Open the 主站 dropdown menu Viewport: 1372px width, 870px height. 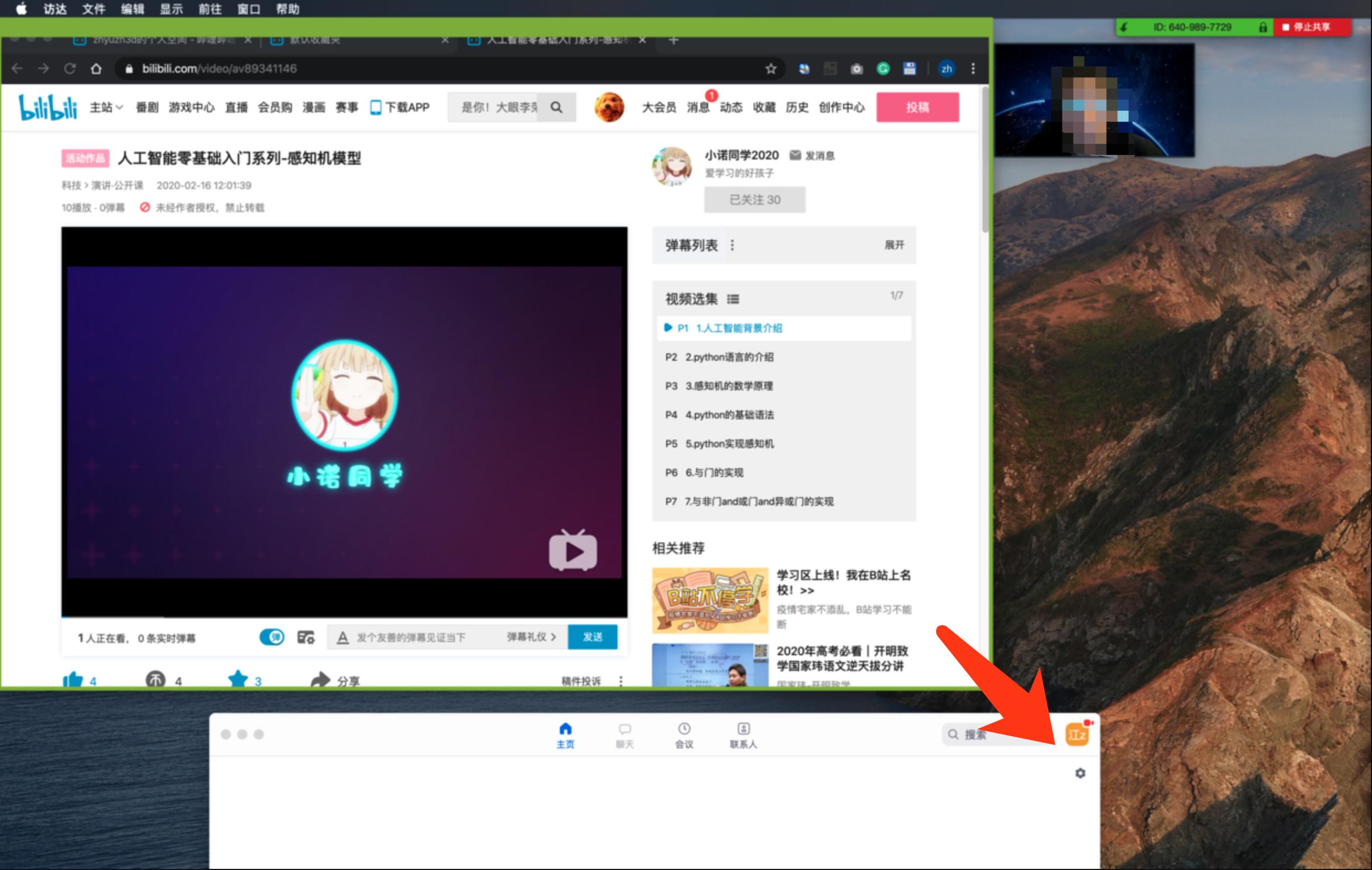tap(105, 107)
